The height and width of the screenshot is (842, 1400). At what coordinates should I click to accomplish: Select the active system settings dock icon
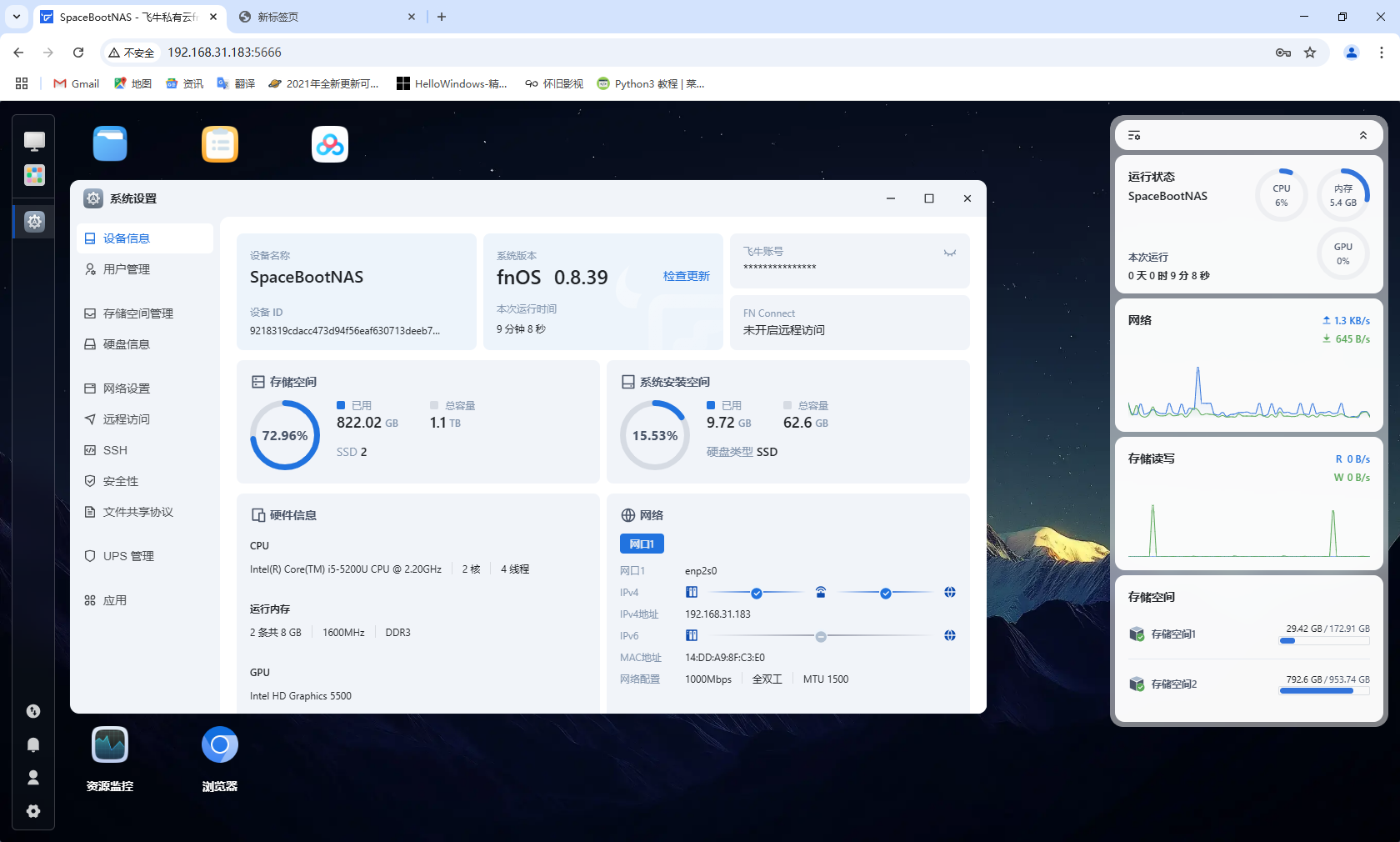[x=34, y=222]
